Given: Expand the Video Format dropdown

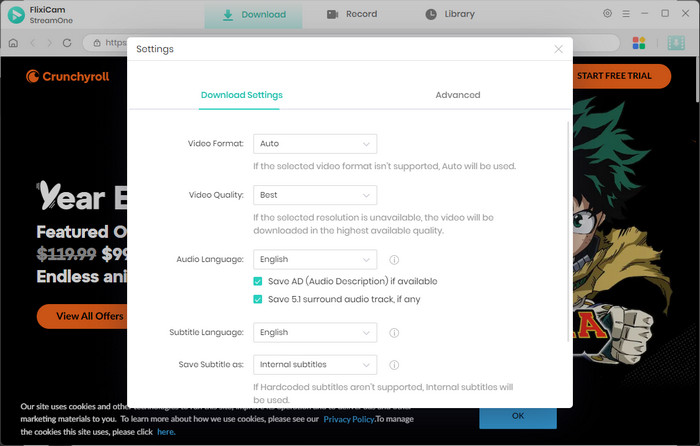Looking at the screenshot, I should (314, 144).
